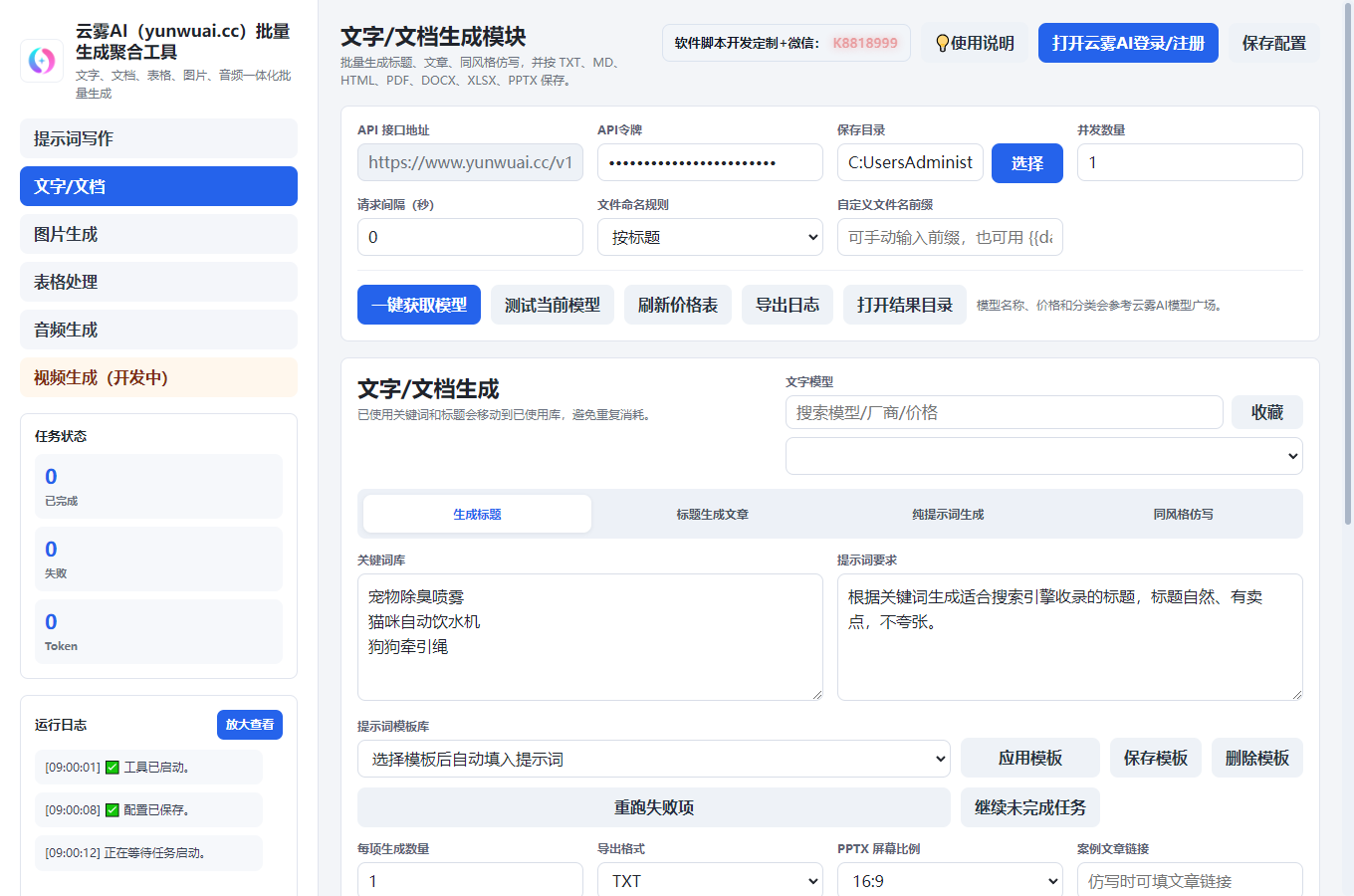This screenshot has width=1354, height=896.
Task: Click 继续未完成任务 button
Action: (1030, 807)
